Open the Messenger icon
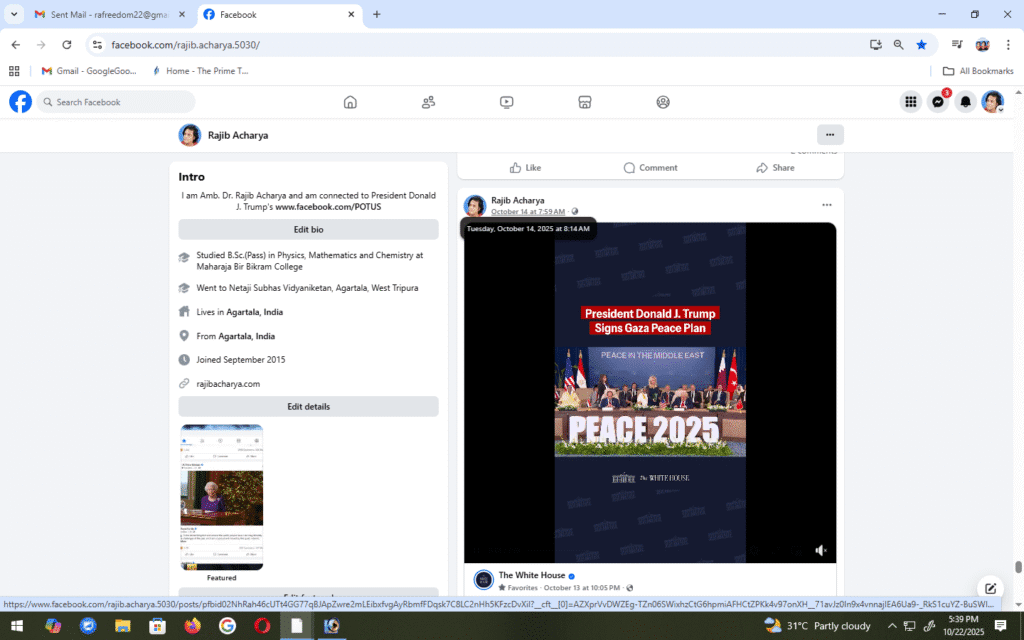 coord(938,102)
